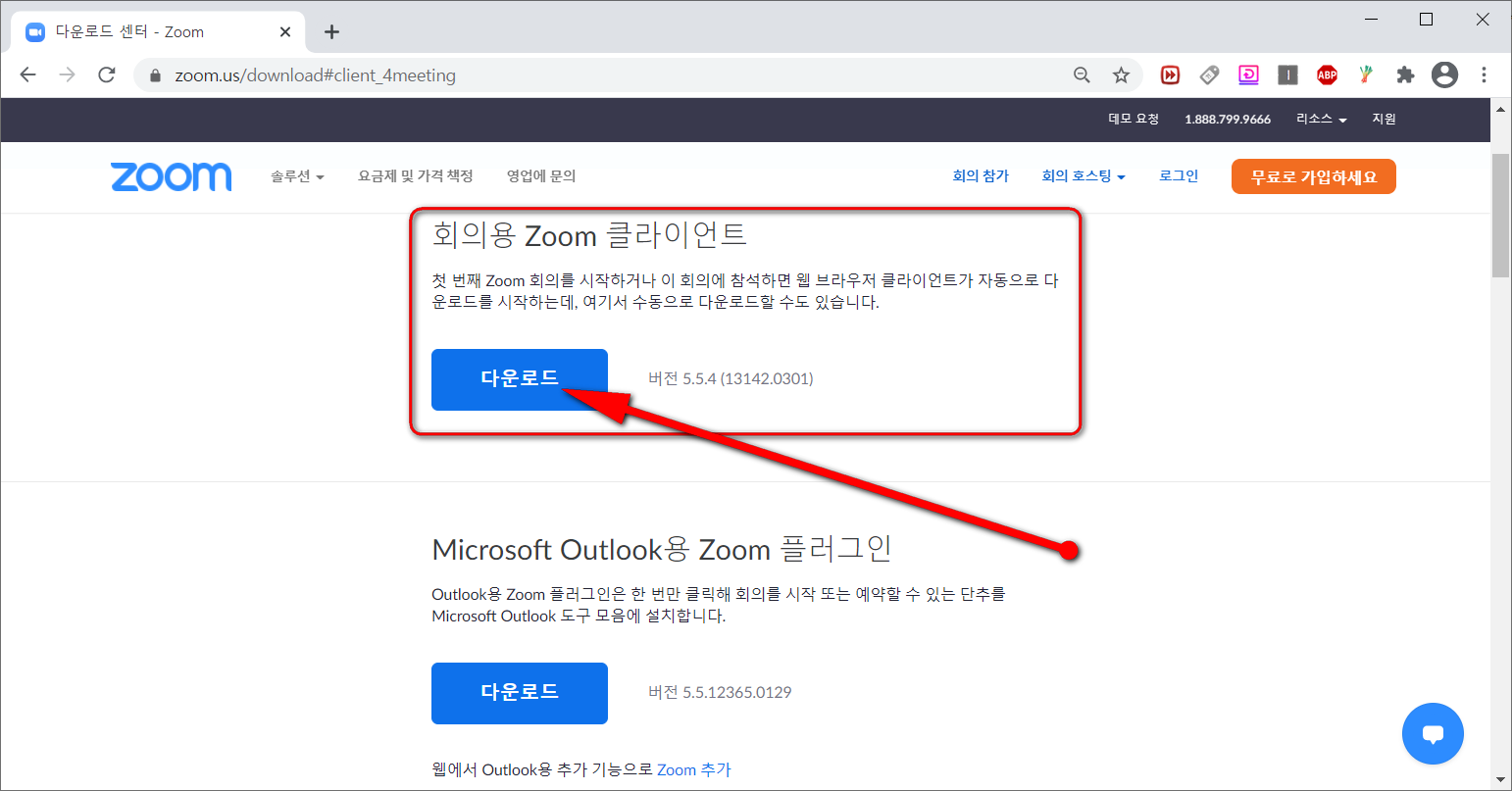Click 데모 요청 in the top bar
Viewport: 1512px width, 791px height.
(x=1134, y=119)
